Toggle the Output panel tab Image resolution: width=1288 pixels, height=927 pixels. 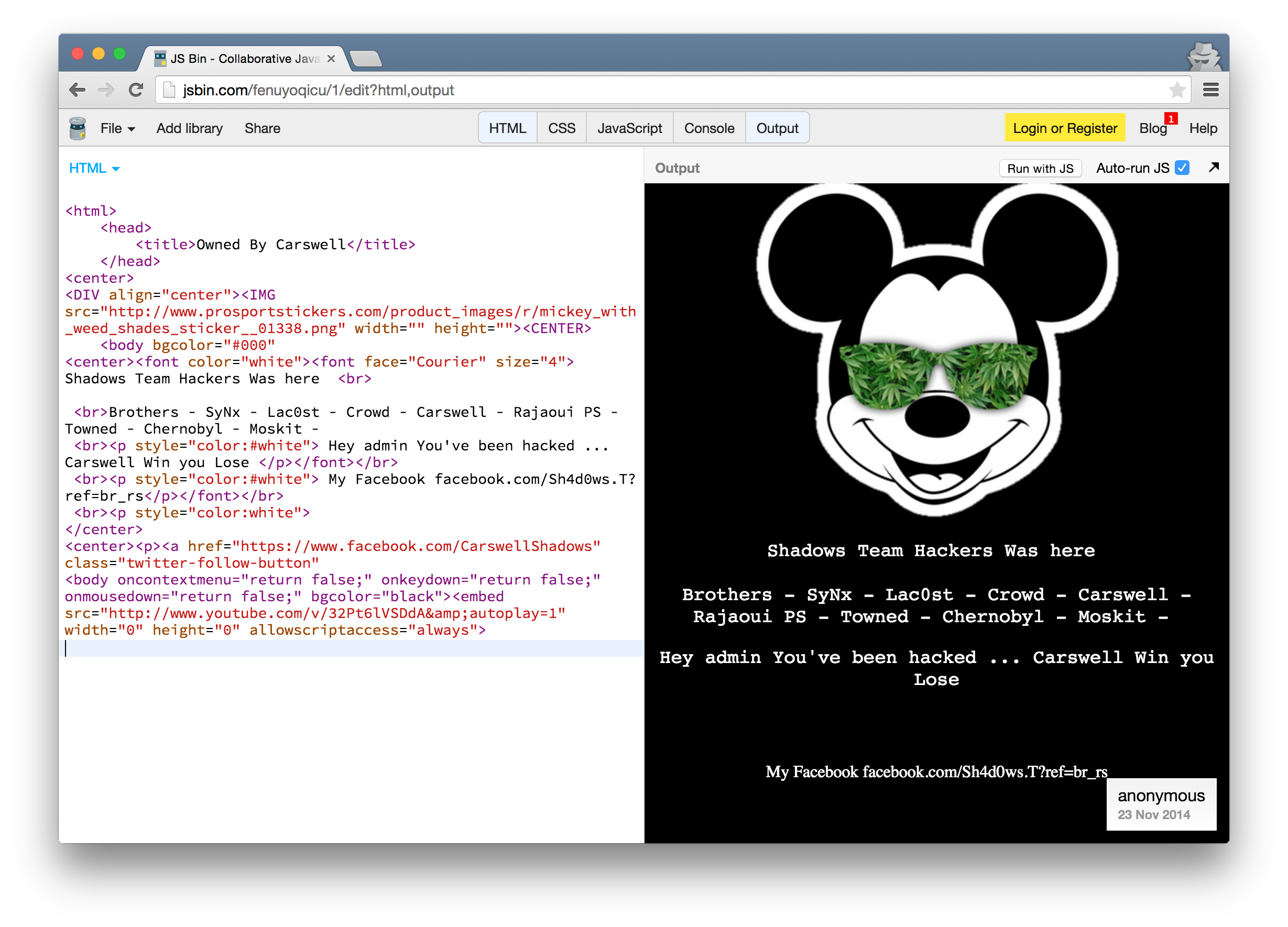pyautogui.click(x=777, y=128)
